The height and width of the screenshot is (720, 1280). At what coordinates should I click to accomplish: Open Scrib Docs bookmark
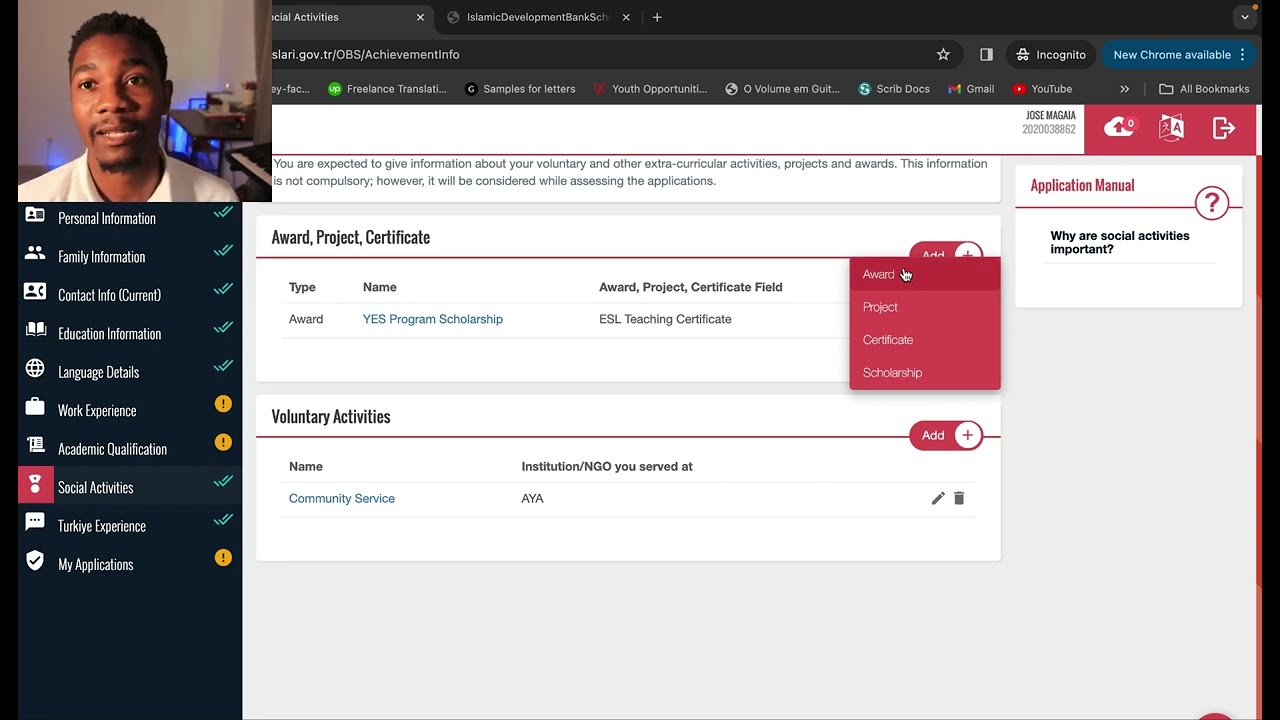[894, 89]
